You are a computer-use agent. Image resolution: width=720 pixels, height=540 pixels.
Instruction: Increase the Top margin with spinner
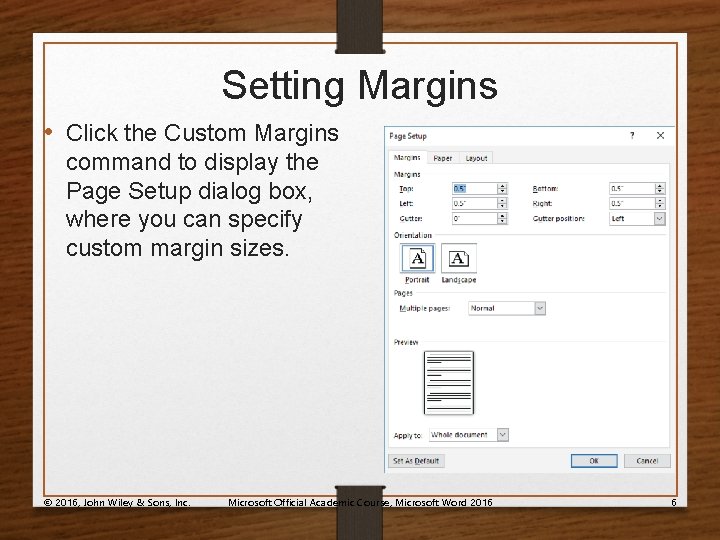click(502, 186)
